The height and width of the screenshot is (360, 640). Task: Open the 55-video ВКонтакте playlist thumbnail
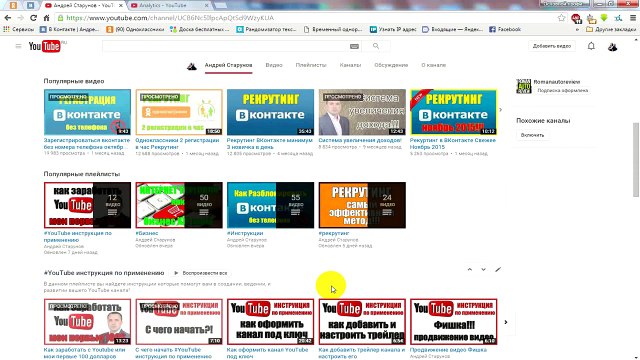(x=271, y=205)
